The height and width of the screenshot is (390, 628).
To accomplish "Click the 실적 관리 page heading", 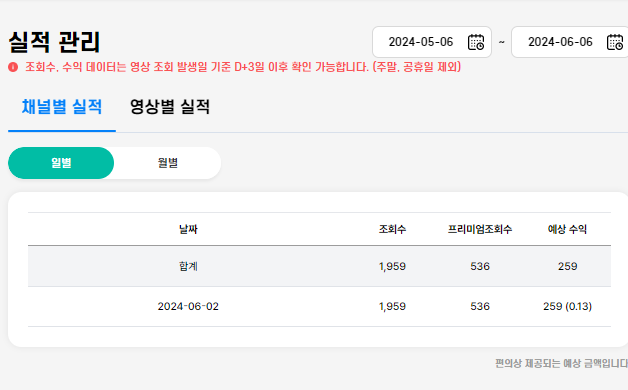I will click(x=54, y=42).
